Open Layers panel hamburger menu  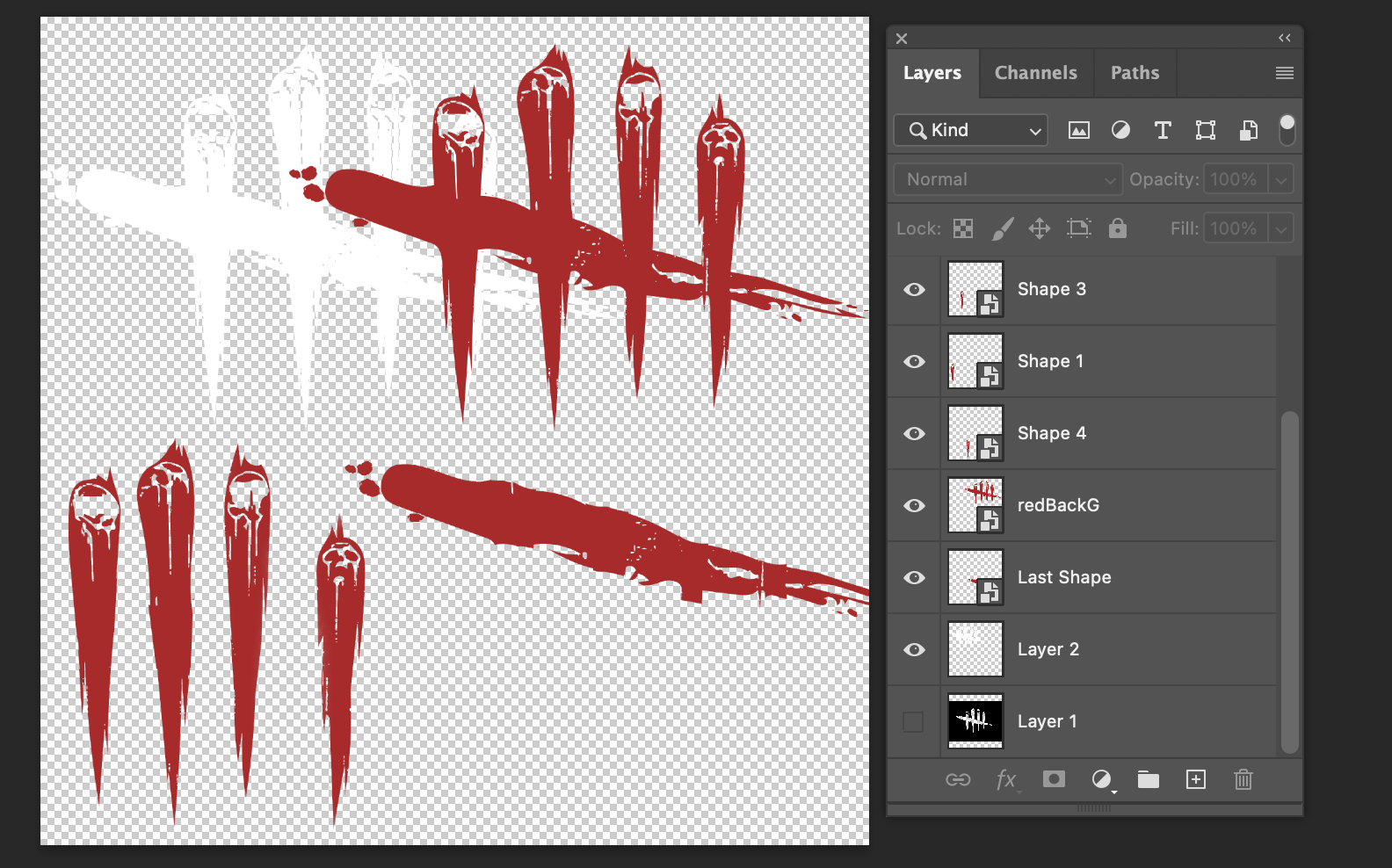tap(1285, 73)
